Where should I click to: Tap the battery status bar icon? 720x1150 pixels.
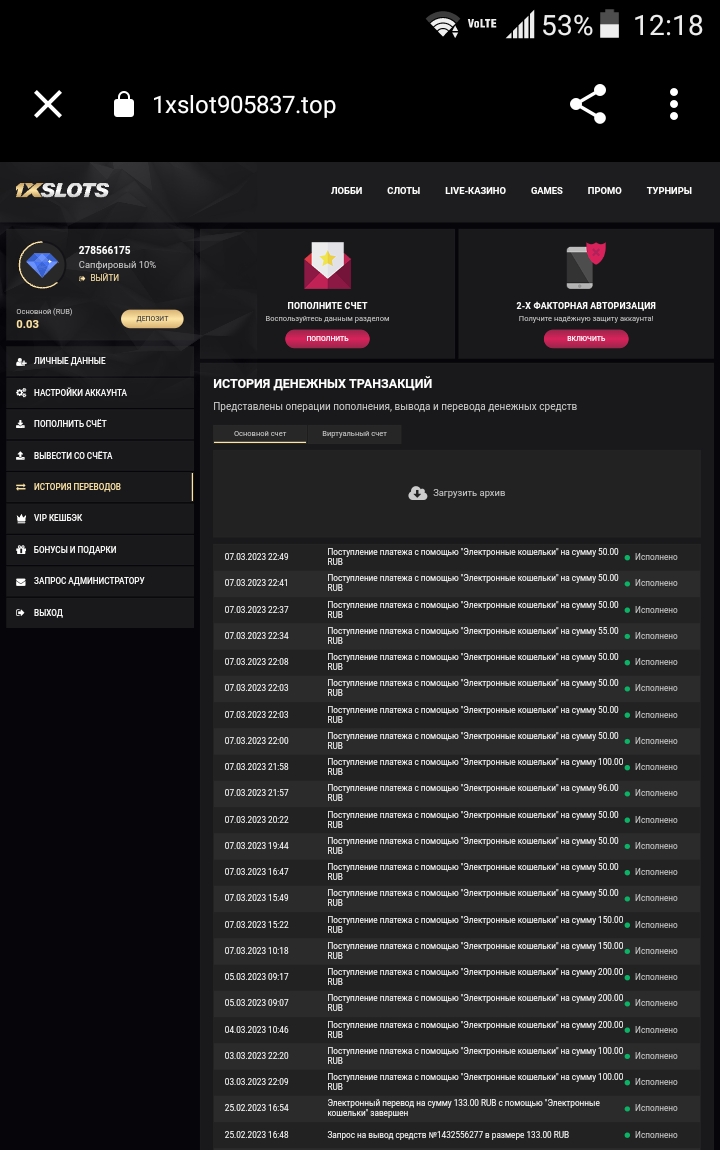pyautogui.click(x=609, y=23)
